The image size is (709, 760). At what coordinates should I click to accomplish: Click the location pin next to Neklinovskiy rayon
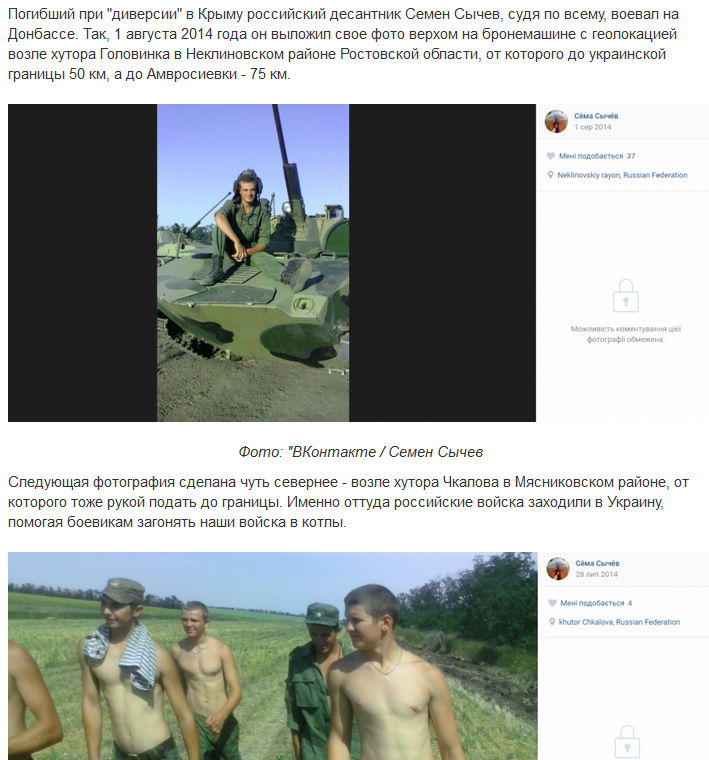tap(550, 175)
